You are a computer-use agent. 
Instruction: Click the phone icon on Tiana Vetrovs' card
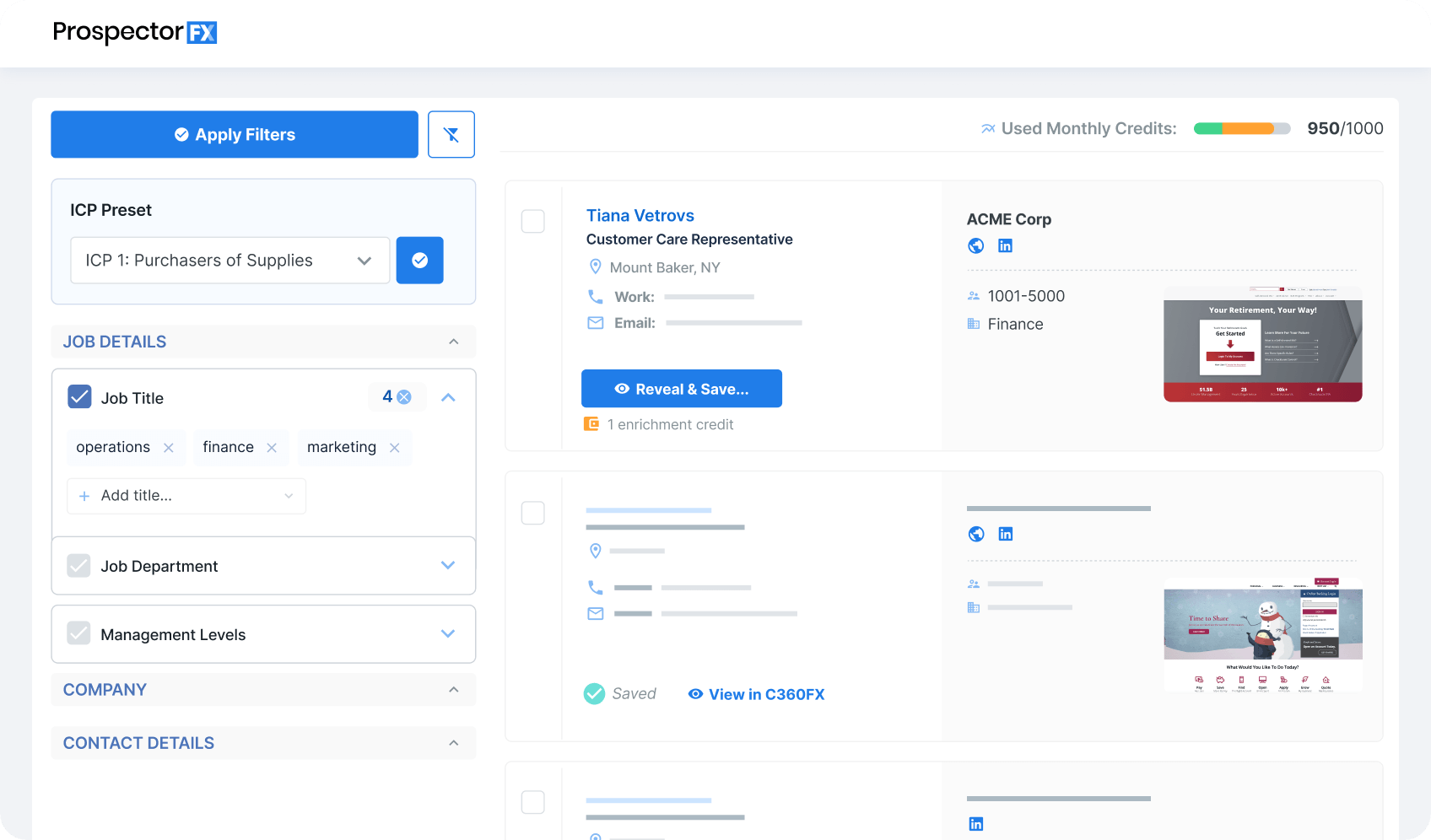coord(595,297)
